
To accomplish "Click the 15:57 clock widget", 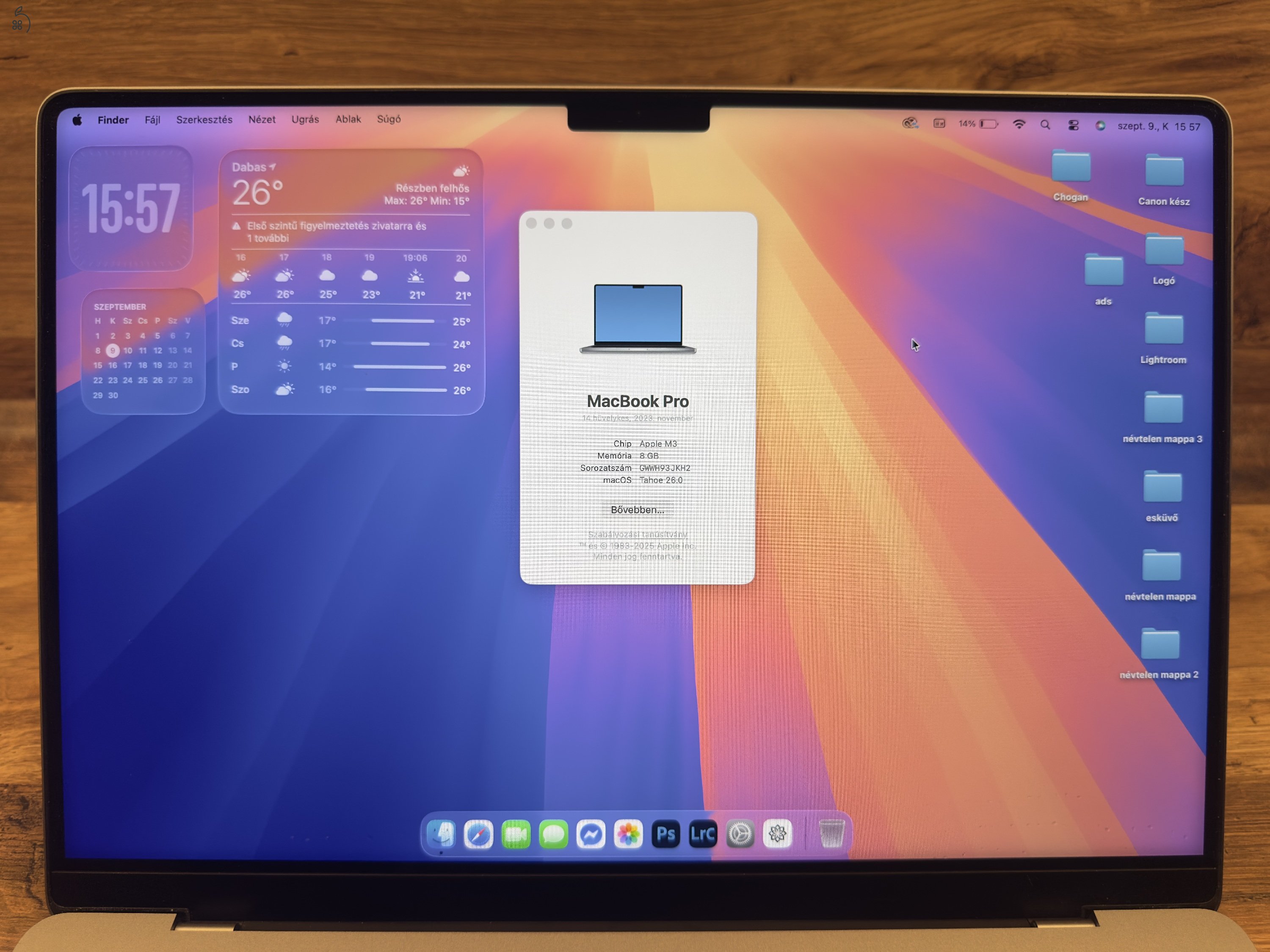I will (131, 208).
